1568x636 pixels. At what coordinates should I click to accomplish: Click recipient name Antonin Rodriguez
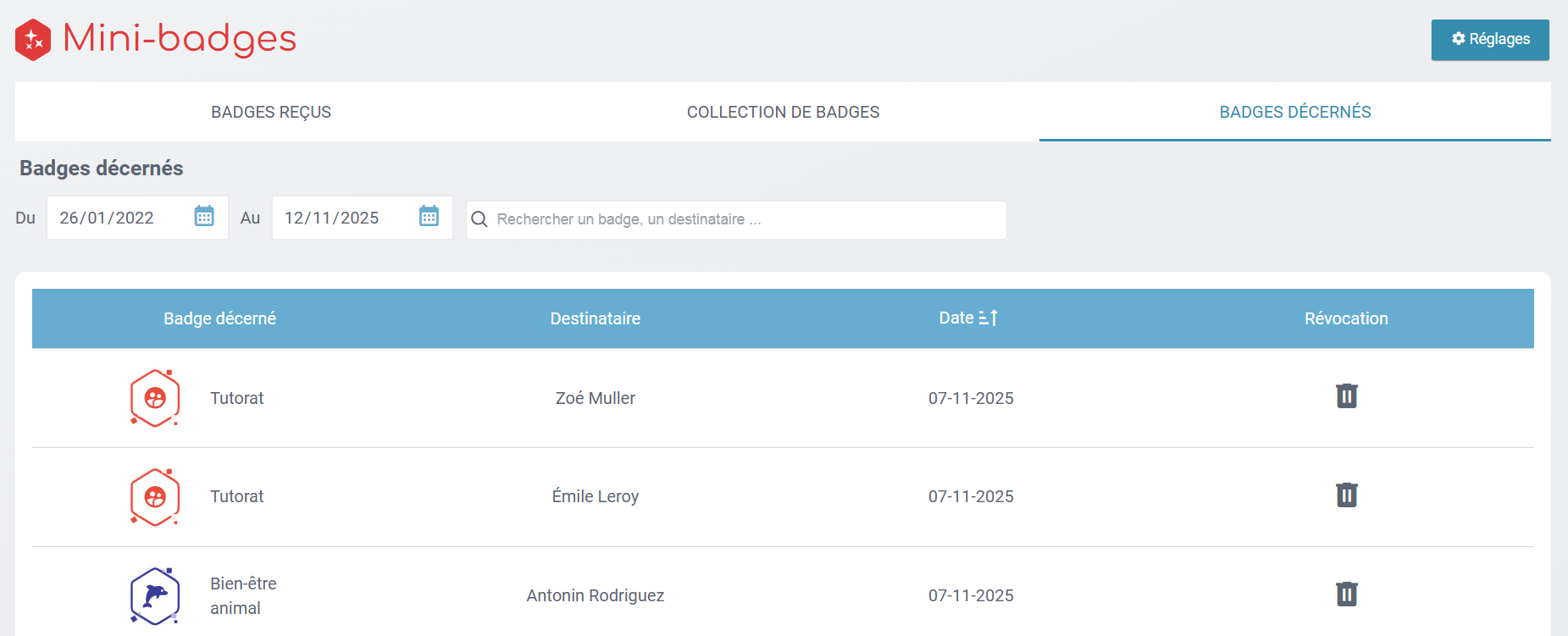click(595, 595)
